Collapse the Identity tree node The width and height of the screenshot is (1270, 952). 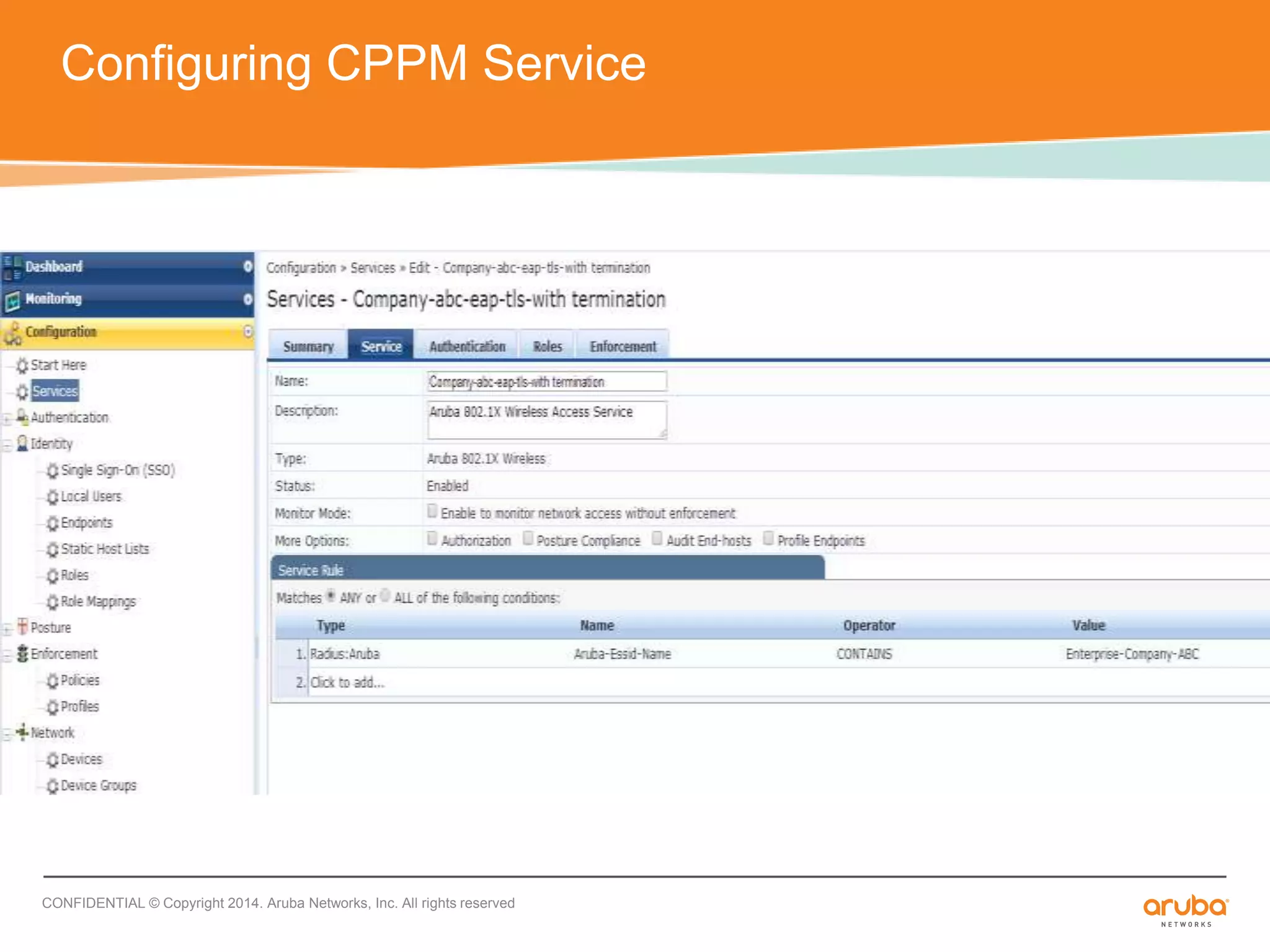pos(7,445)
